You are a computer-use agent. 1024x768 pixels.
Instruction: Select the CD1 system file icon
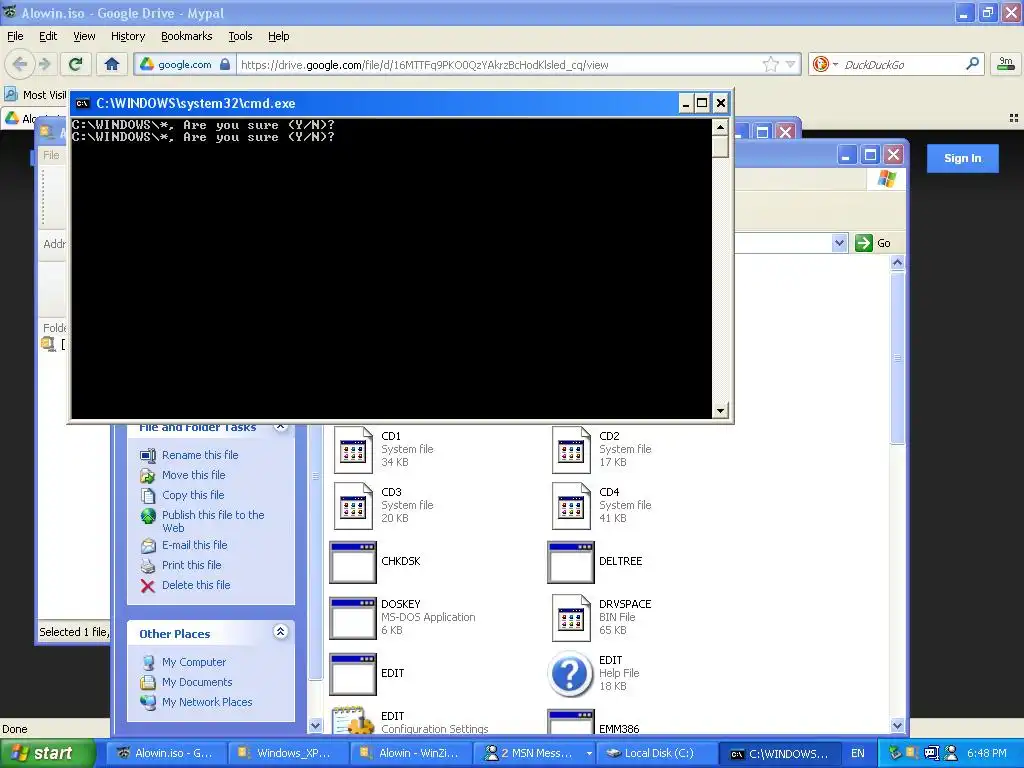[x=353, y=449]
